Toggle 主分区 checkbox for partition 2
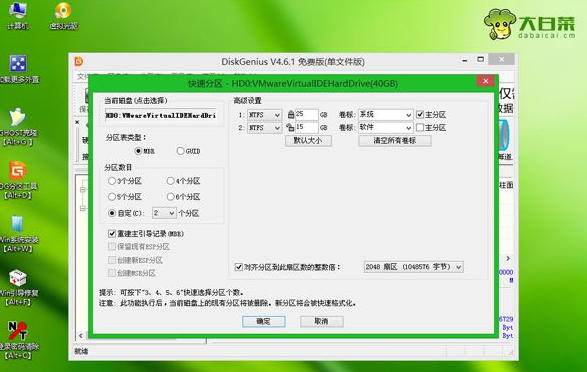Viewport: 587px width, 372px height. click(431, 128)
